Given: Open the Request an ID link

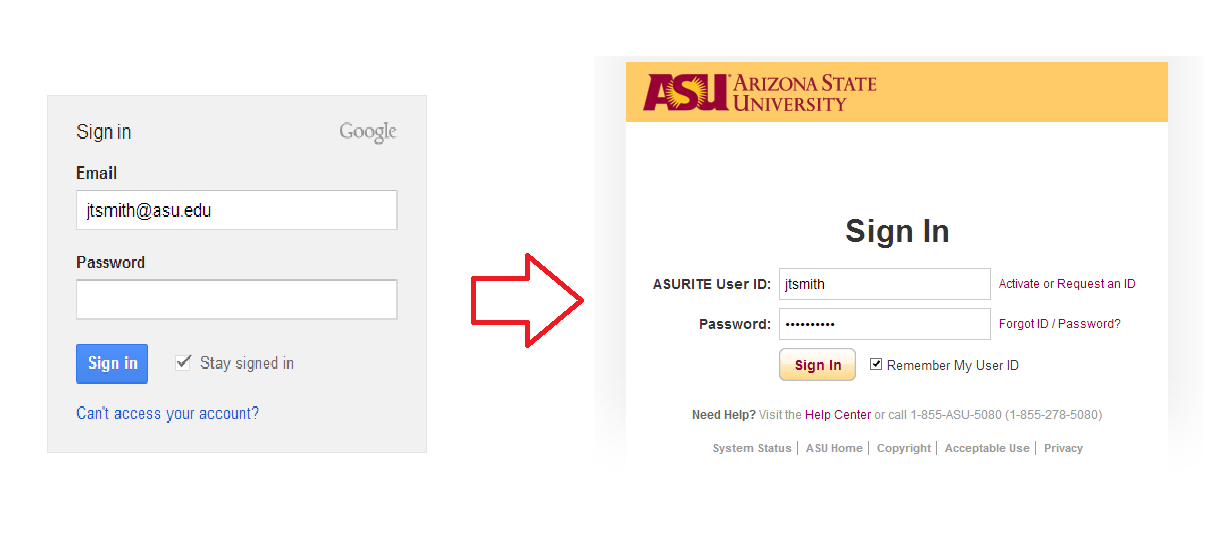Looking at the screenshot, I should tap(1096, 284).
